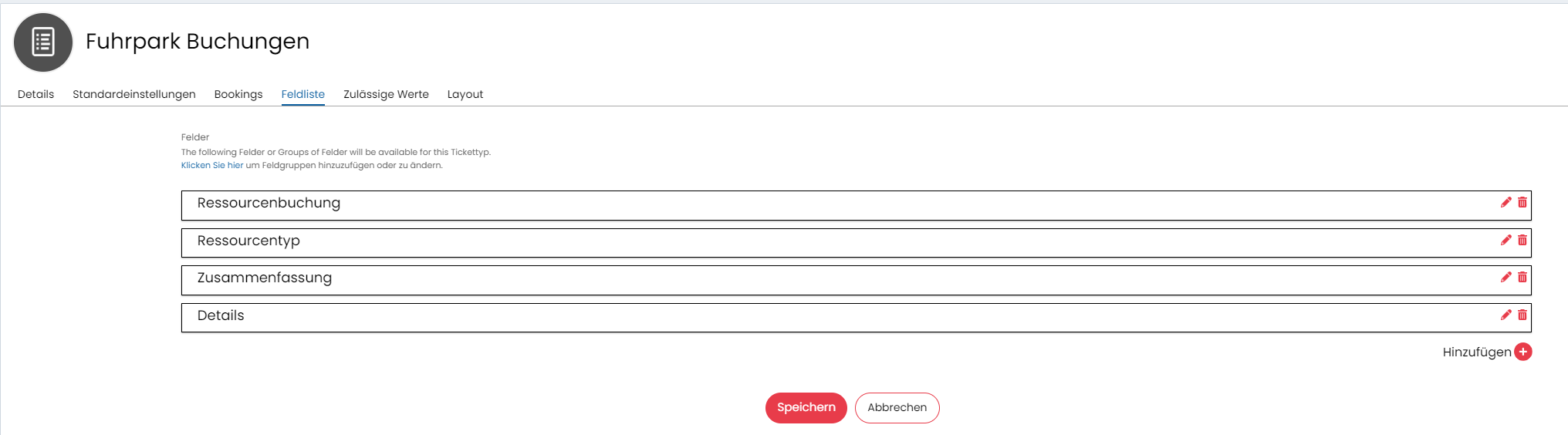Follow the 'Klicken Sie hier' link
This screenshot has width=1568, height=435.
pyautogui.click(x=212, y=166)
